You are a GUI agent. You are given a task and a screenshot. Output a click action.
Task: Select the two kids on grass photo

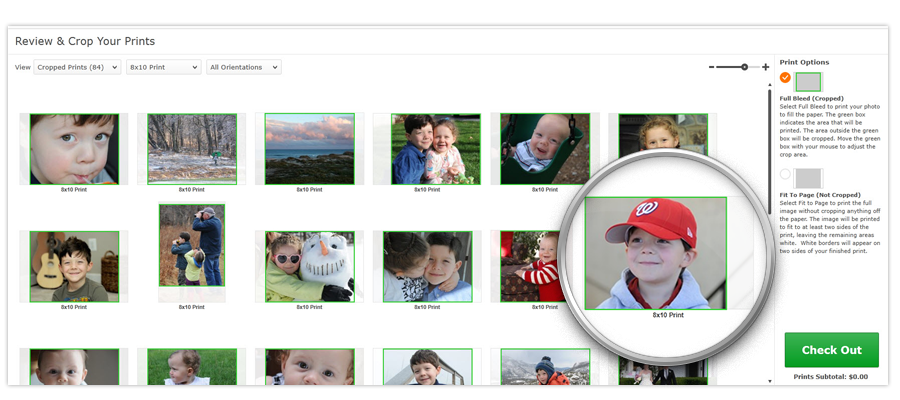436,149
